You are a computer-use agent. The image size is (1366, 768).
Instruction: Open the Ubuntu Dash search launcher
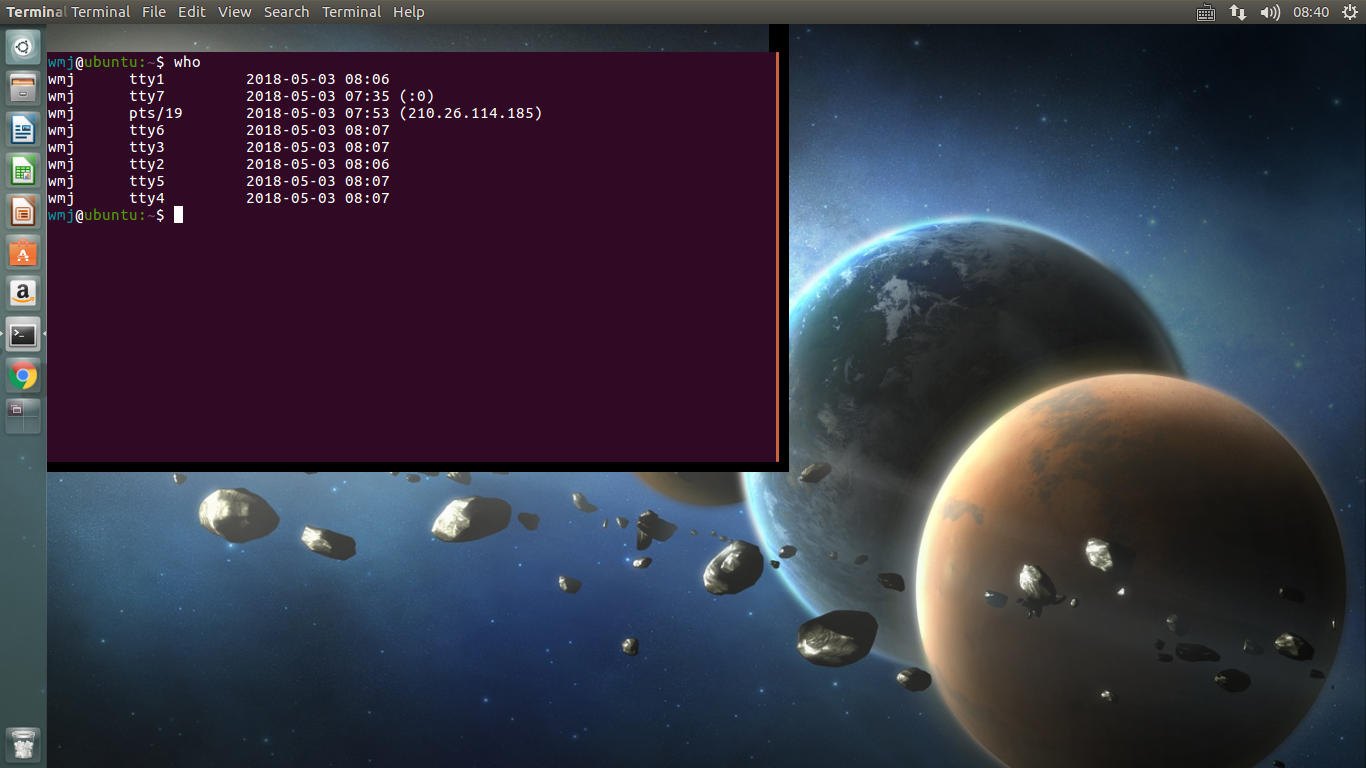[23, 47]
